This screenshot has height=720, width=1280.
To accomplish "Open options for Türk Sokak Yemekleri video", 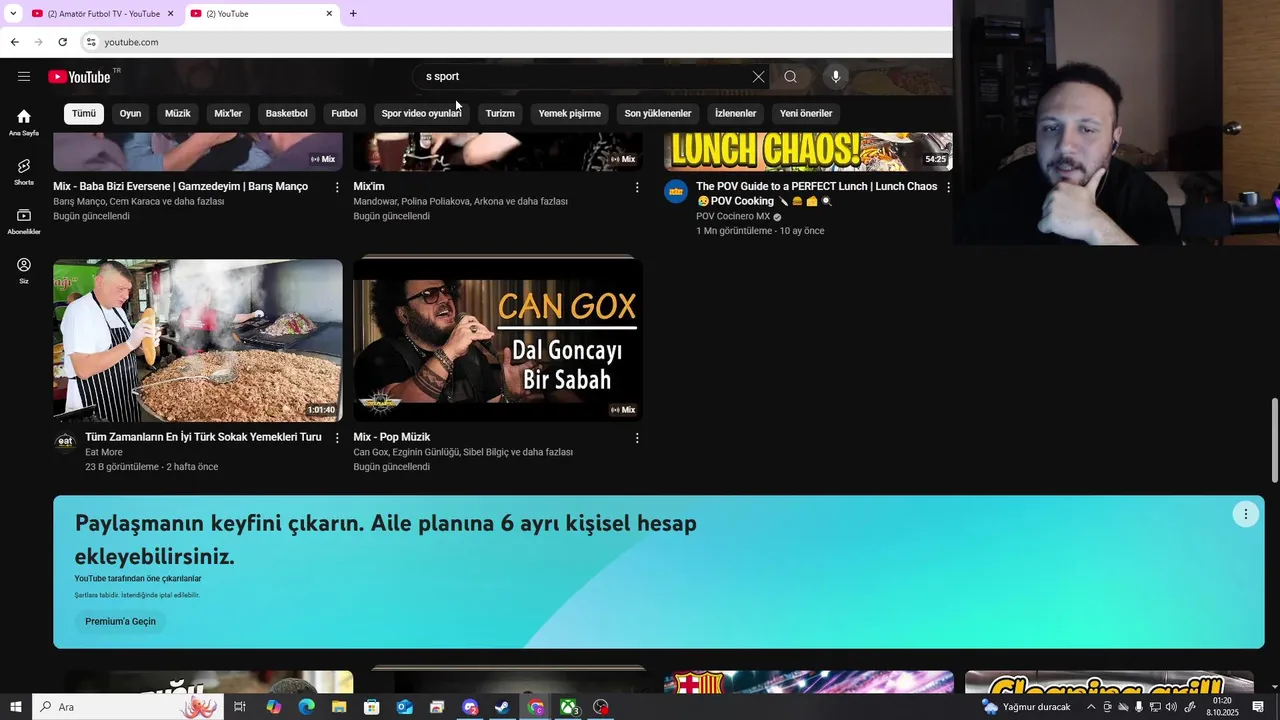I will [337, 438].
